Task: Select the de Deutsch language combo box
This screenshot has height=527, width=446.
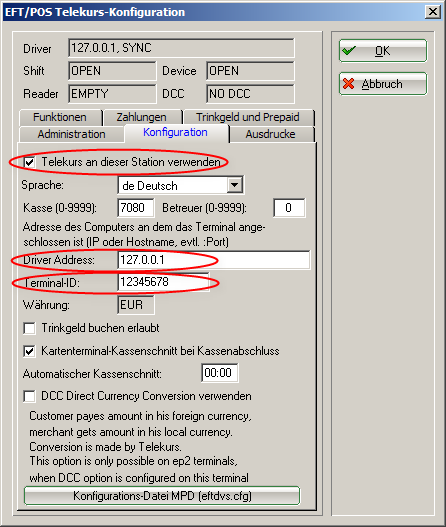Action: [x=181, y=185]
